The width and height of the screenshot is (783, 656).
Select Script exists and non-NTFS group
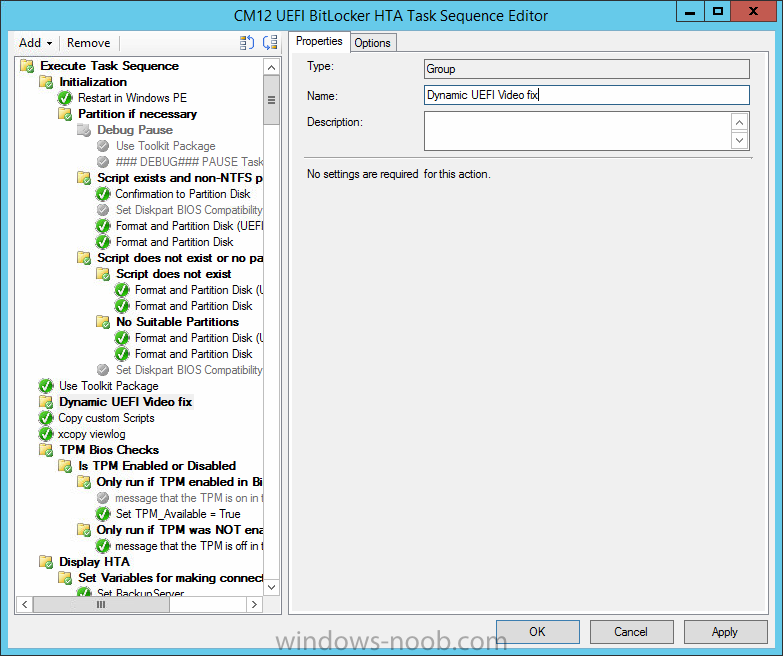tap(180, 178)
